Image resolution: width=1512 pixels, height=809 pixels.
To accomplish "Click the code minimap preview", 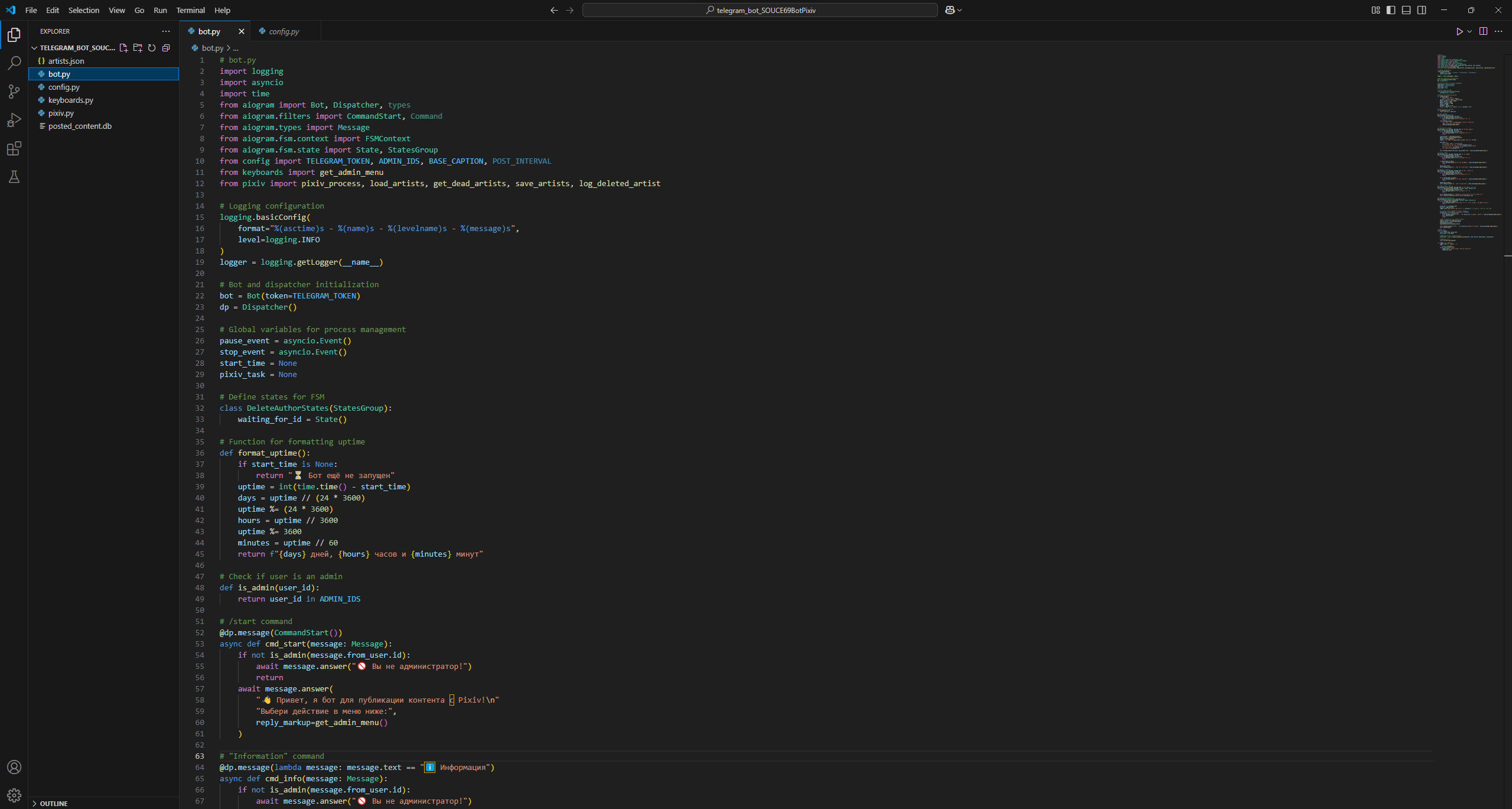I will point(1469,152).
